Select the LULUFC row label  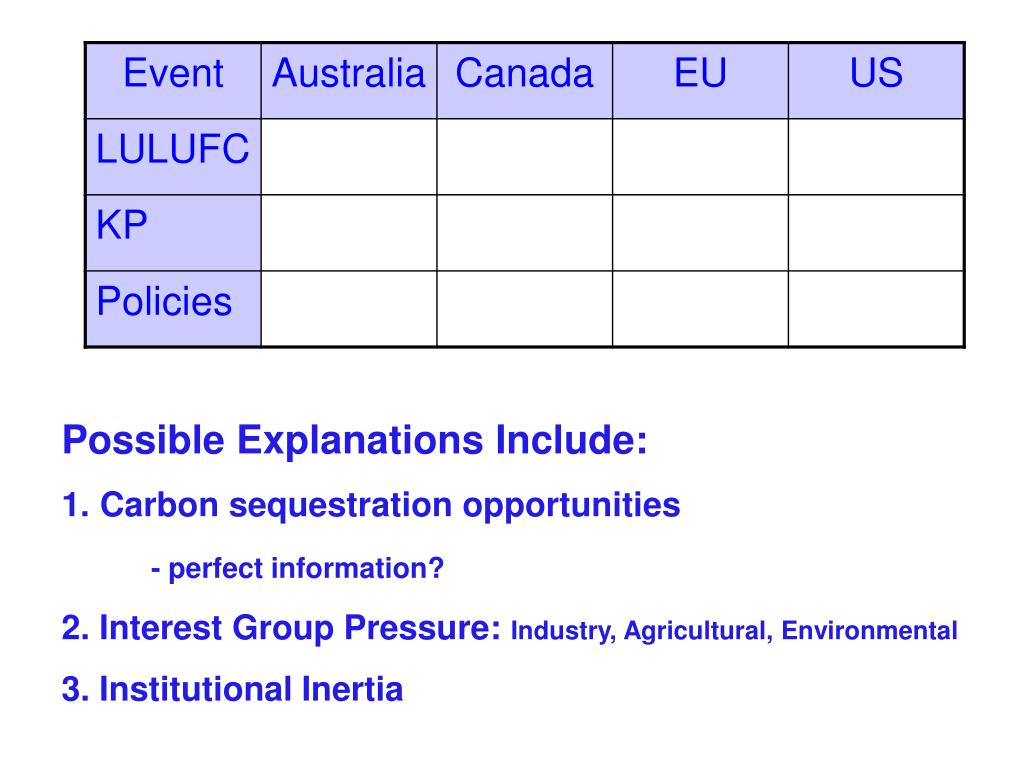pyautogui.click(x=173, y=157)
